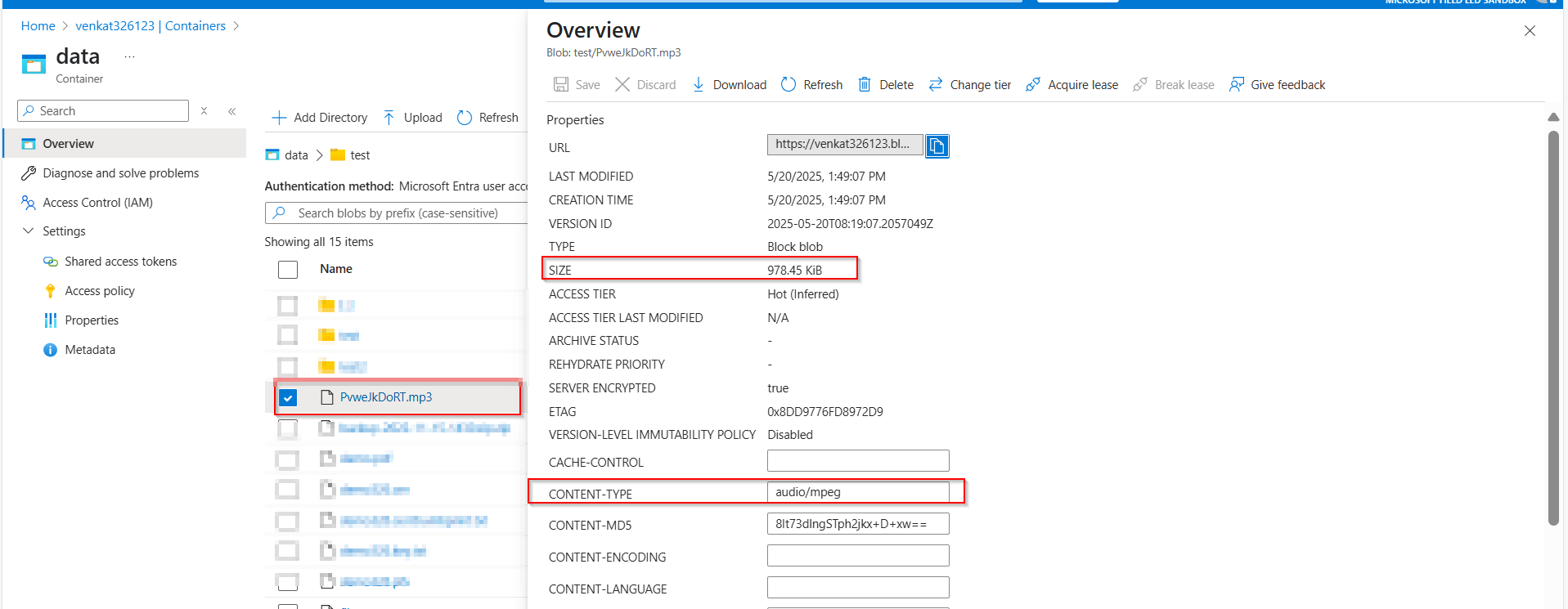Click the CONTENT-ENCODING input field
Image resolution: width=1568 pixels, height=609 pixels.
[858, 556]
